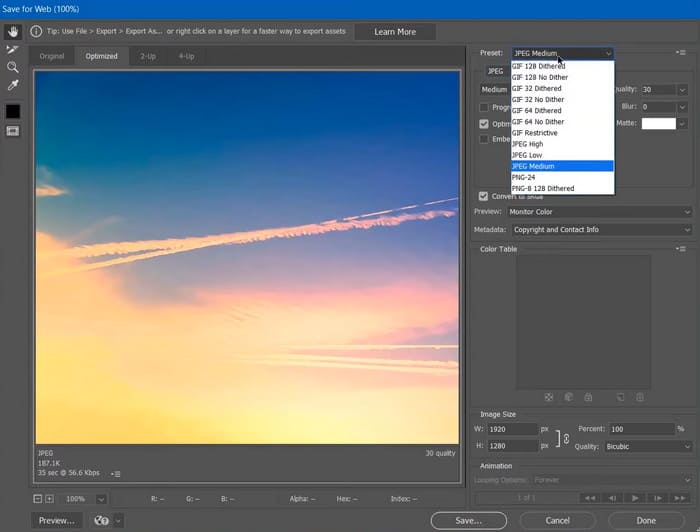Select the Slice Select tool
Image resolution: width=700 pixels, height=532 pixels.
coord(13,49)
